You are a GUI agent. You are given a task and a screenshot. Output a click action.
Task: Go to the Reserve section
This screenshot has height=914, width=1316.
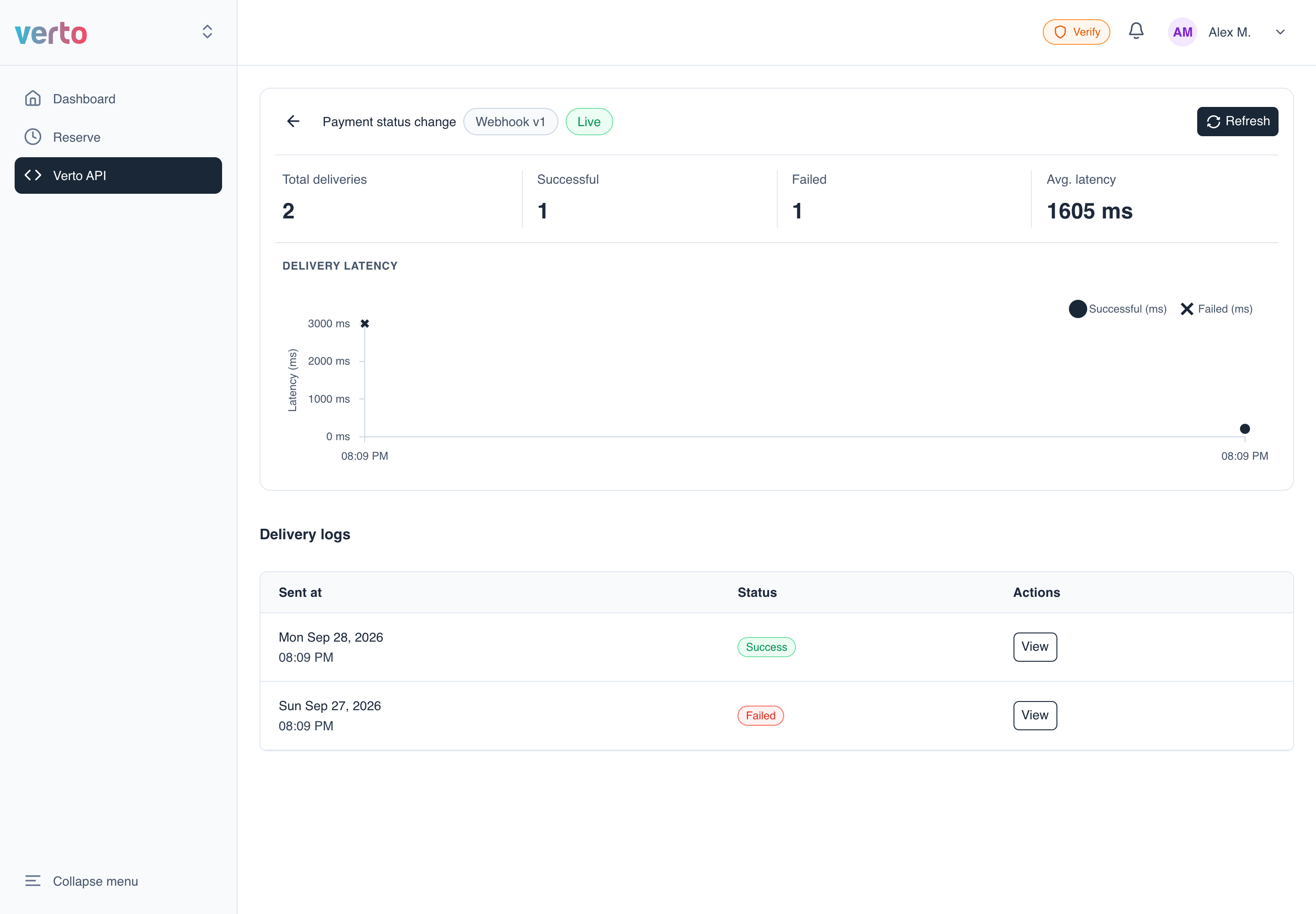[118, 137]
